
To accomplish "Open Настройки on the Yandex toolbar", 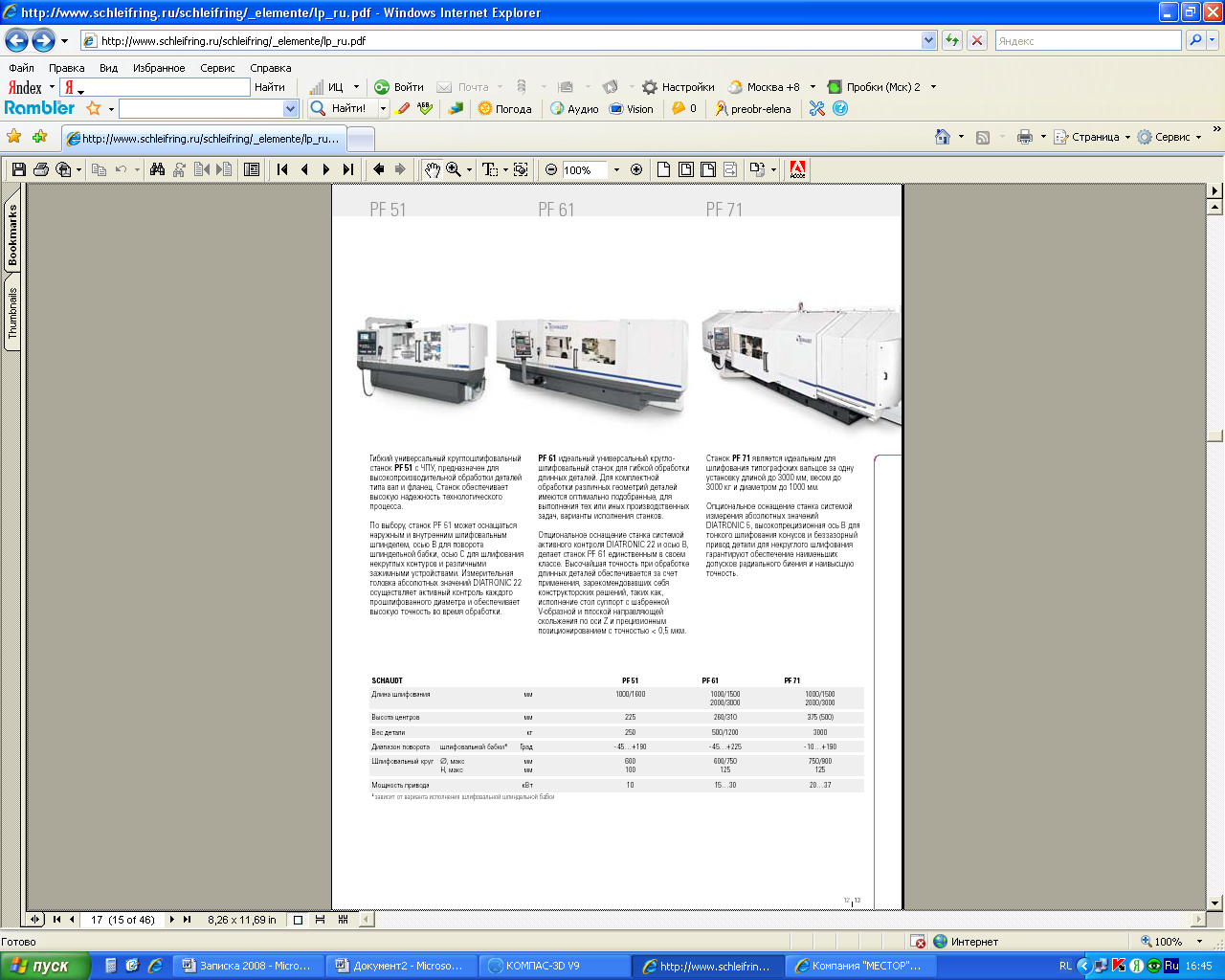I will [679, 87].
